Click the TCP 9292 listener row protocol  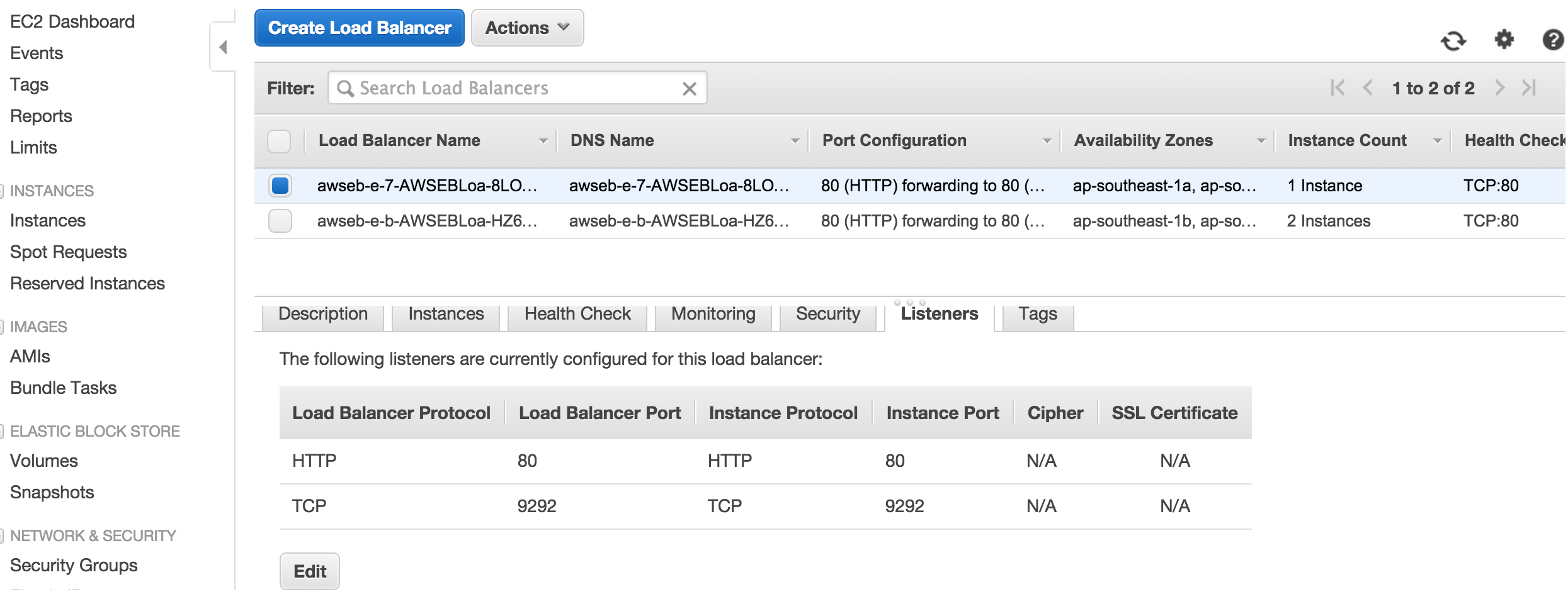coord(309,507)
